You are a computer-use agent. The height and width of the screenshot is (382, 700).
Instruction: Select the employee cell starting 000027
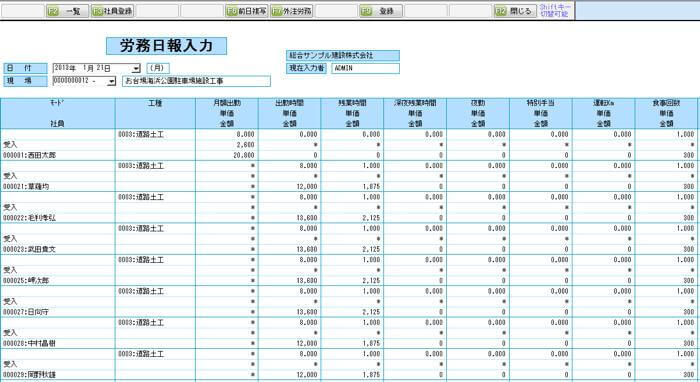[x=58, y=312]
